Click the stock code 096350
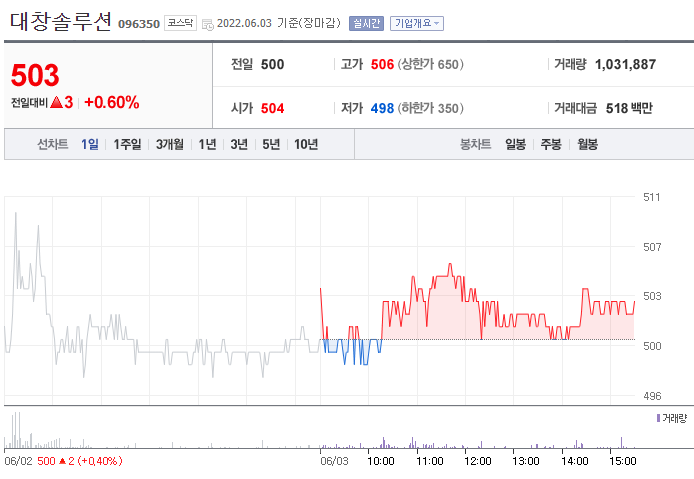This screenshot has width=694, height=479. point(139,24)
